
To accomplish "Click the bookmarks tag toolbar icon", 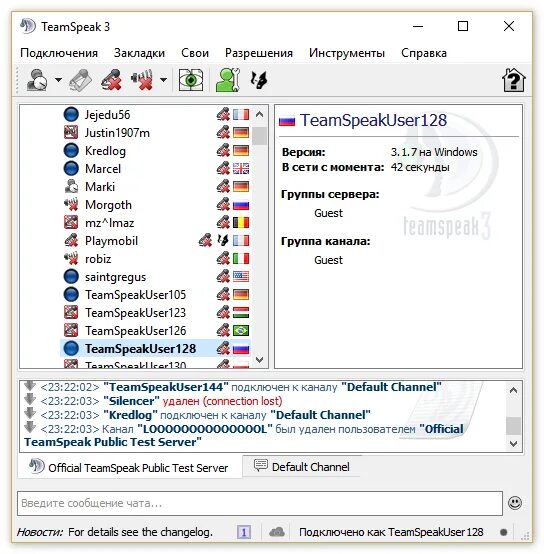I will tap(81, 80).
